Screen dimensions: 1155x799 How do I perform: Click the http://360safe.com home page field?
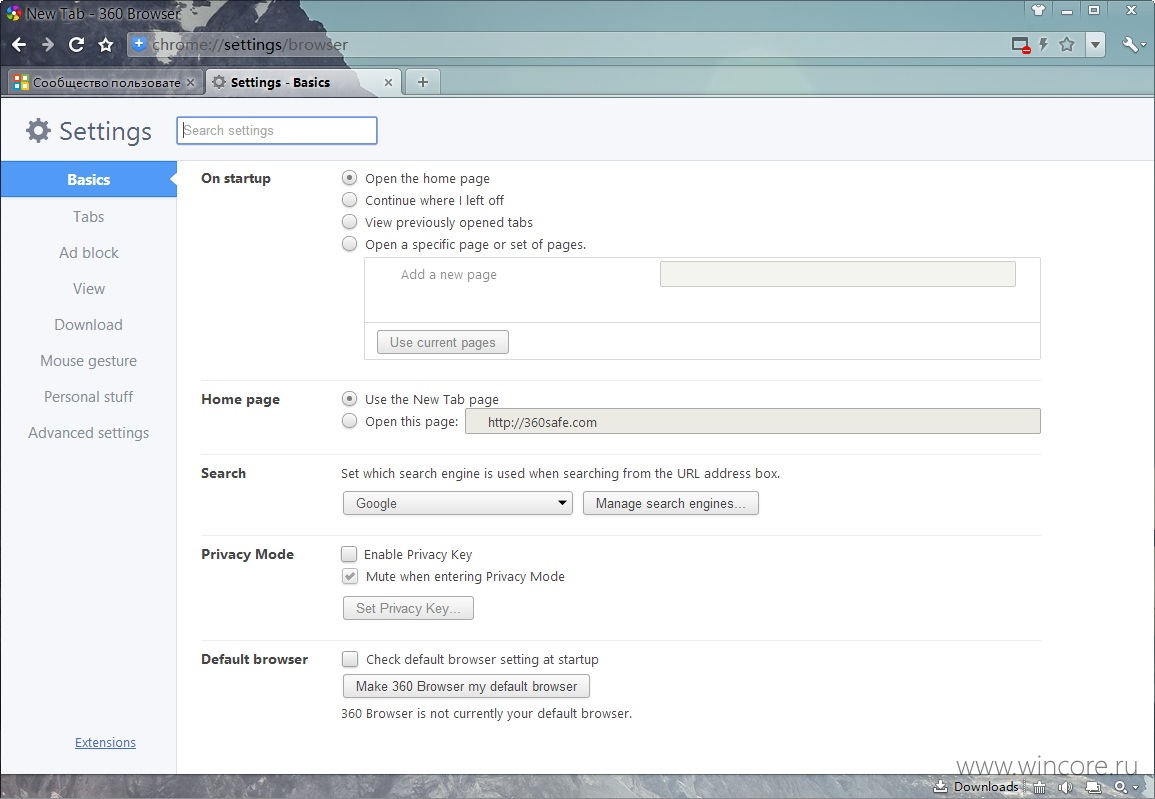753,422
